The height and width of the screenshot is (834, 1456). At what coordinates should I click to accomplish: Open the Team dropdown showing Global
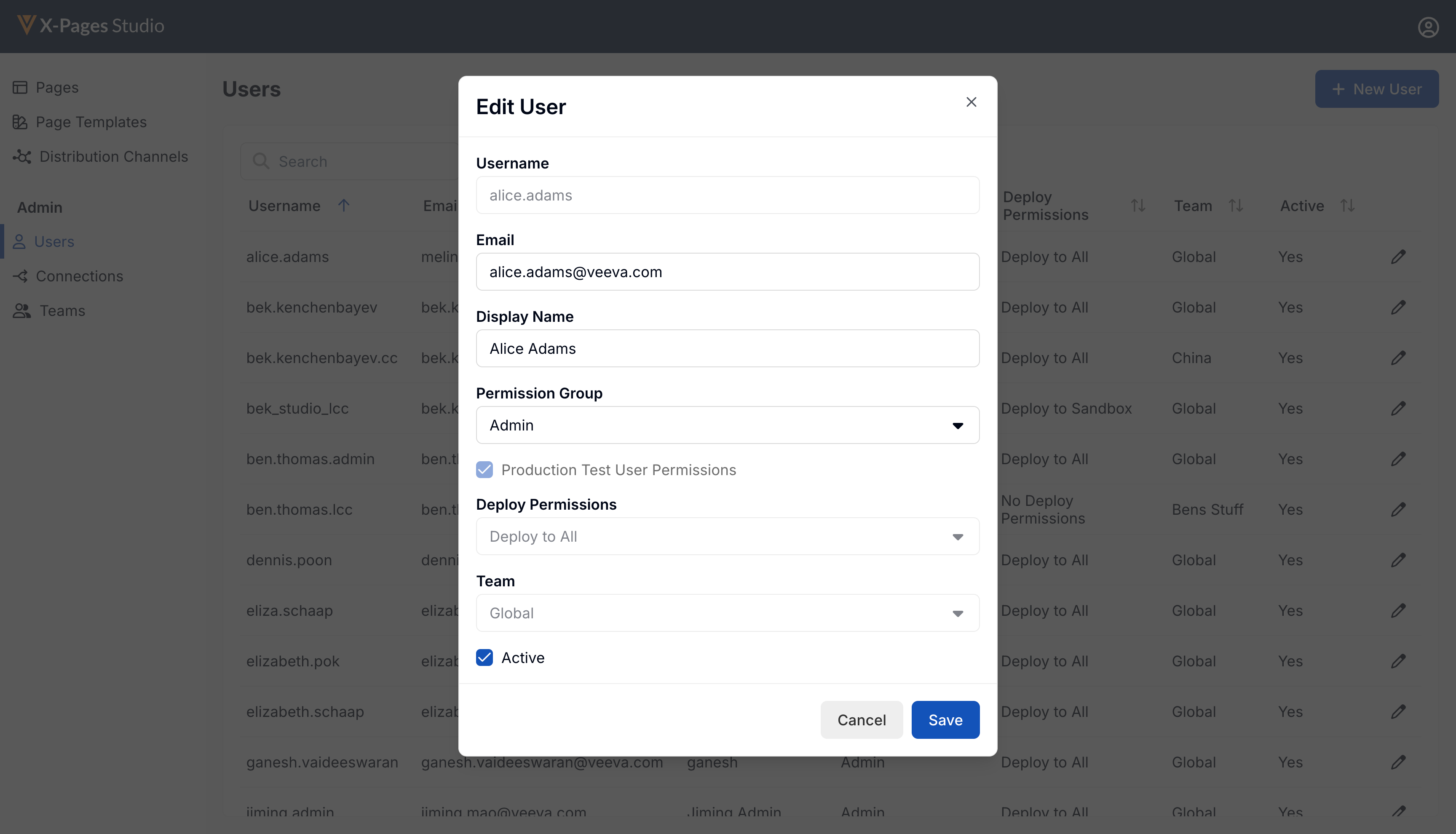pos(728,613)
